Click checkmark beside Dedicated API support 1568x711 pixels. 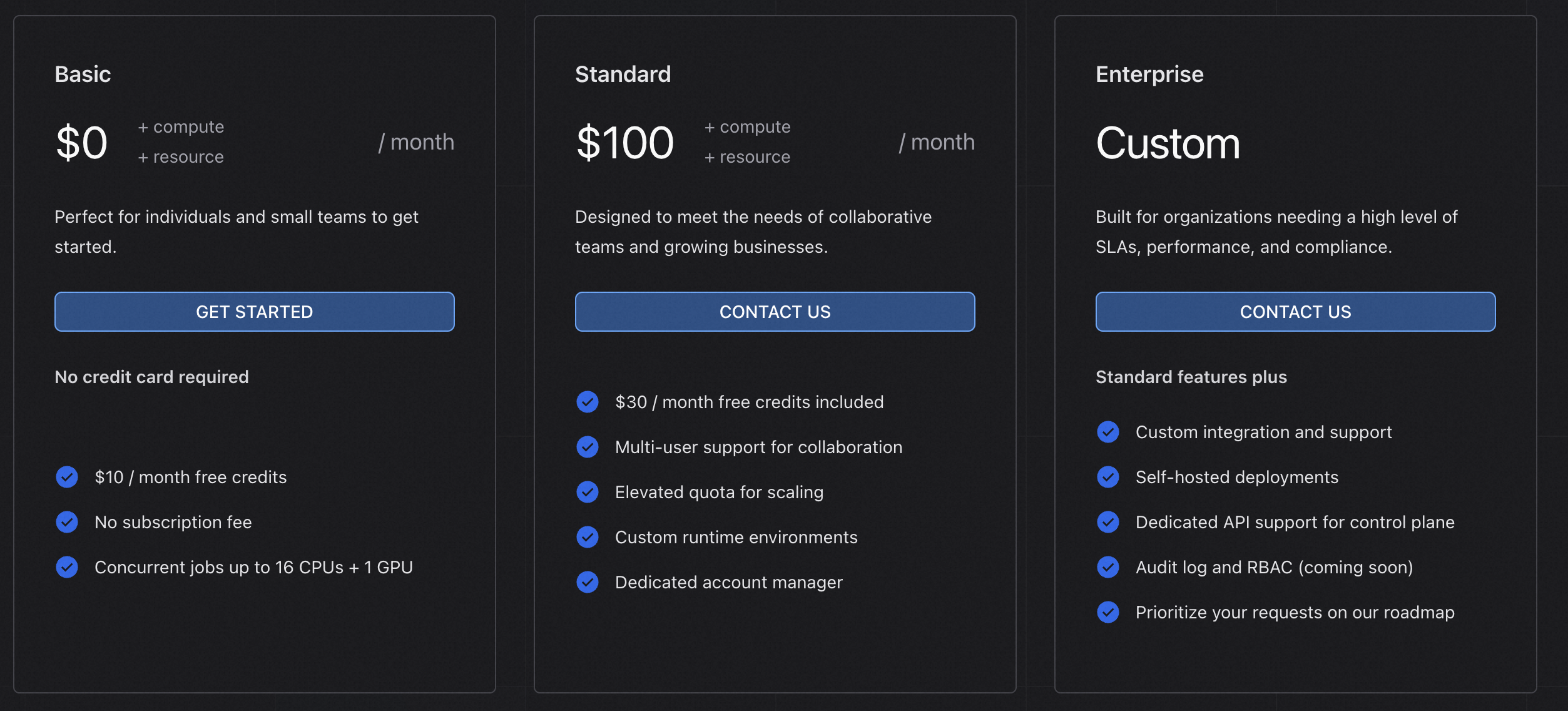1108,522
